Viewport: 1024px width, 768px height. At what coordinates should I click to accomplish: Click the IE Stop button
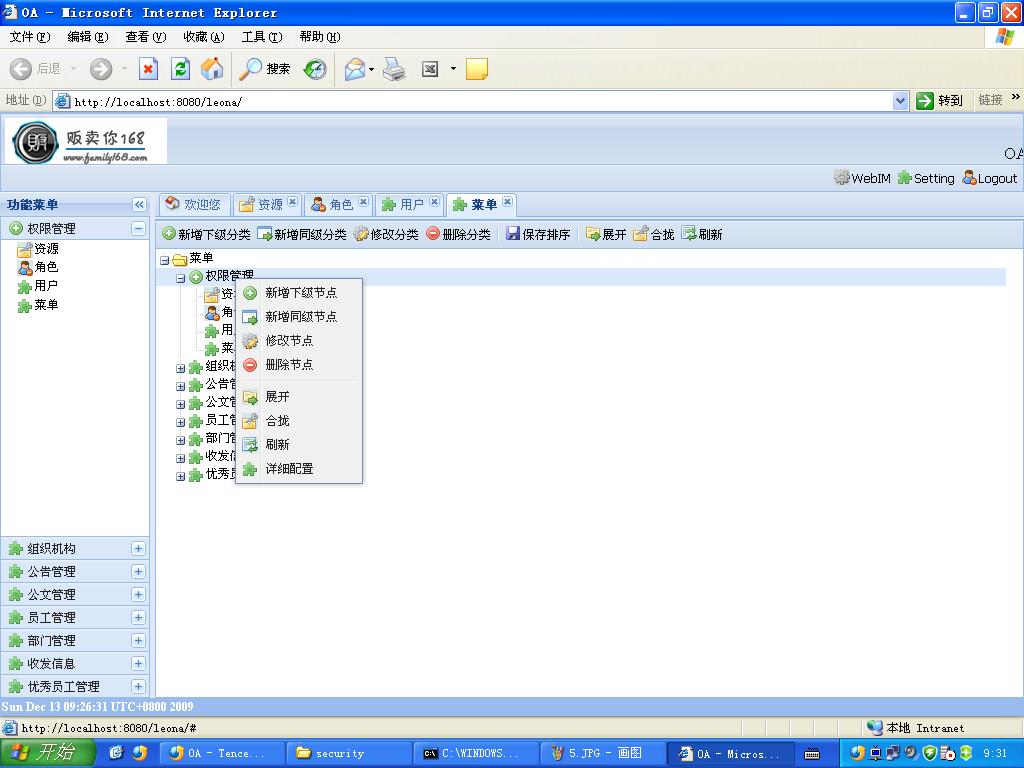pos(148,69)
